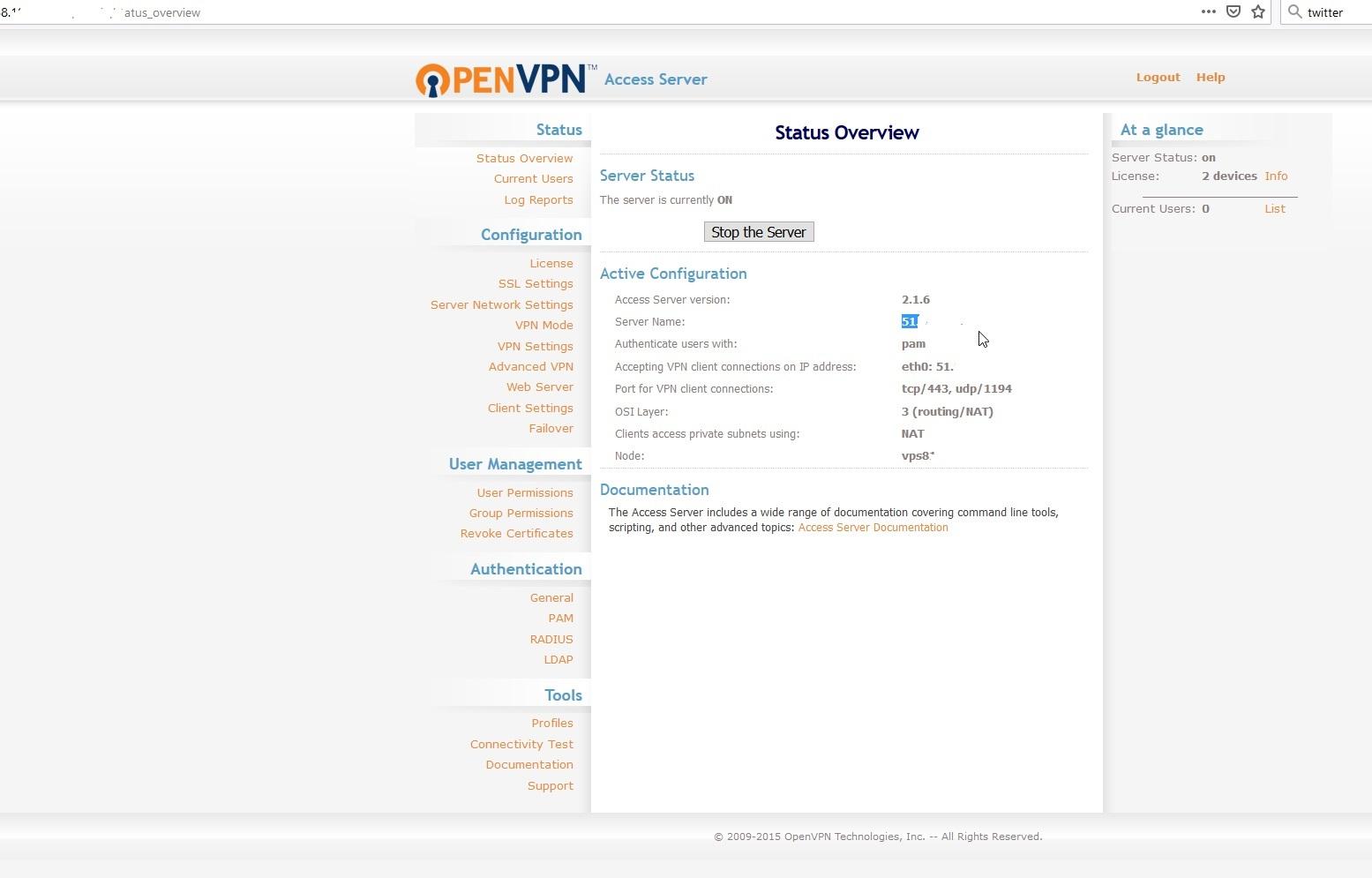Click the 'NAT' private subnets value
Screen dimensions: 1372x878
(x=912, y=433)
